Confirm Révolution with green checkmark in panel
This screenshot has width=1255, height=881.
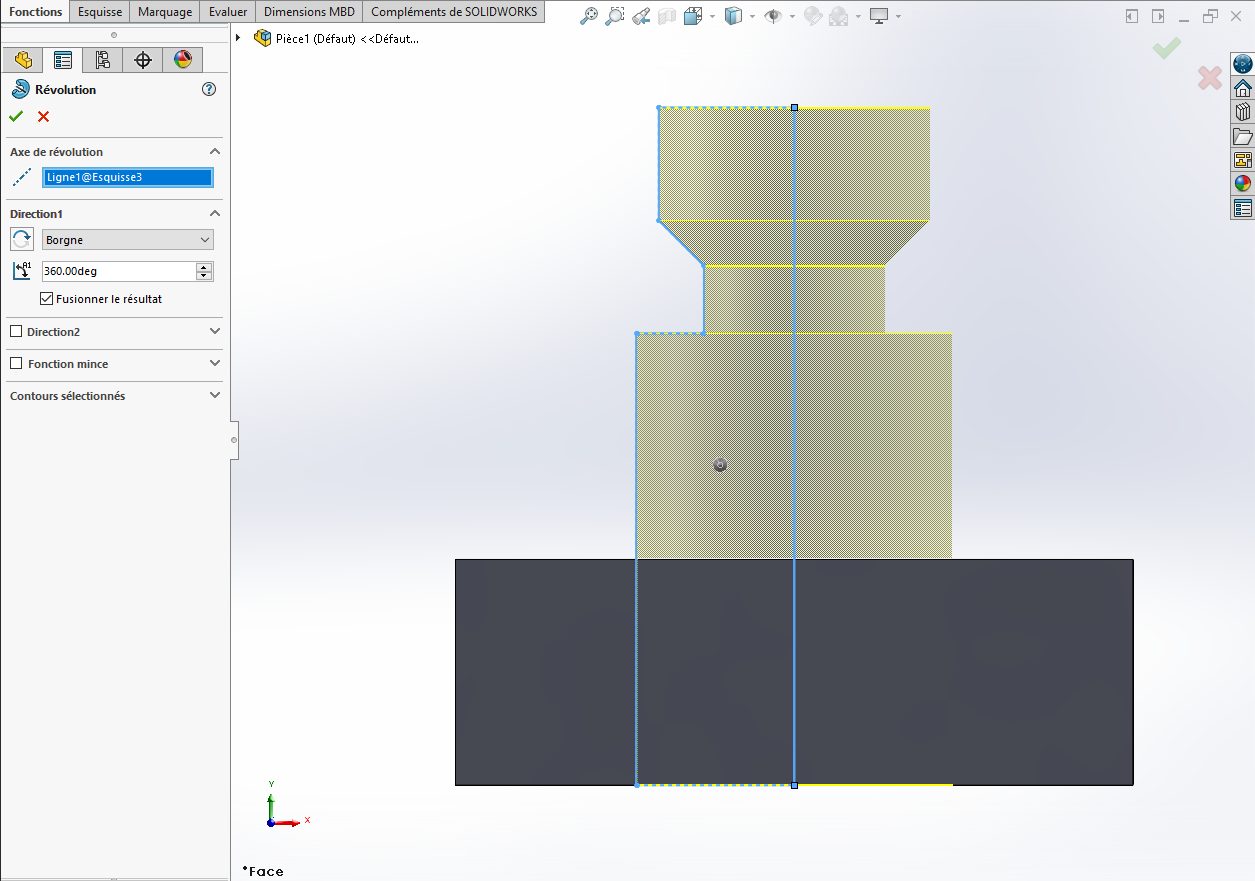coord(16,117)
